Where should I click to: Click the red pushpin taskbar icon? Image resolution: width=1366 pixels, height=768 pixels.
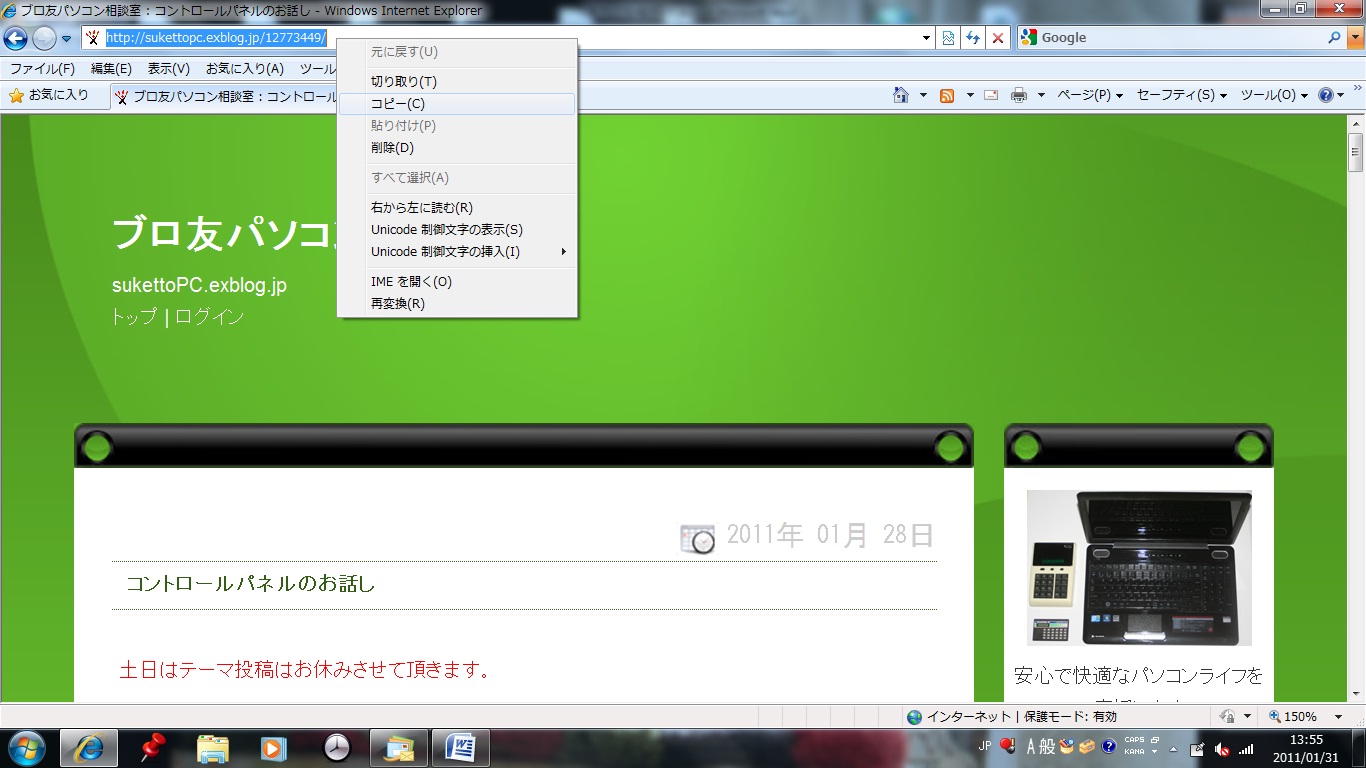point(152,748)
